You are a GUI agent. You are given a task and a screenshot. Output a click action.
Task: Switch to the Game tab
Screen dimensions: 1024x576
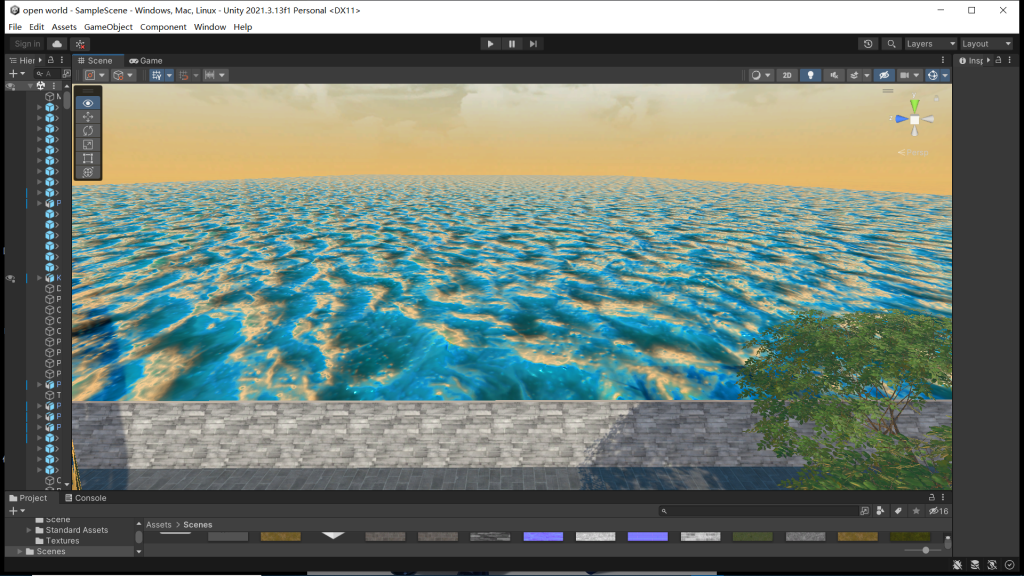(146, 61)
